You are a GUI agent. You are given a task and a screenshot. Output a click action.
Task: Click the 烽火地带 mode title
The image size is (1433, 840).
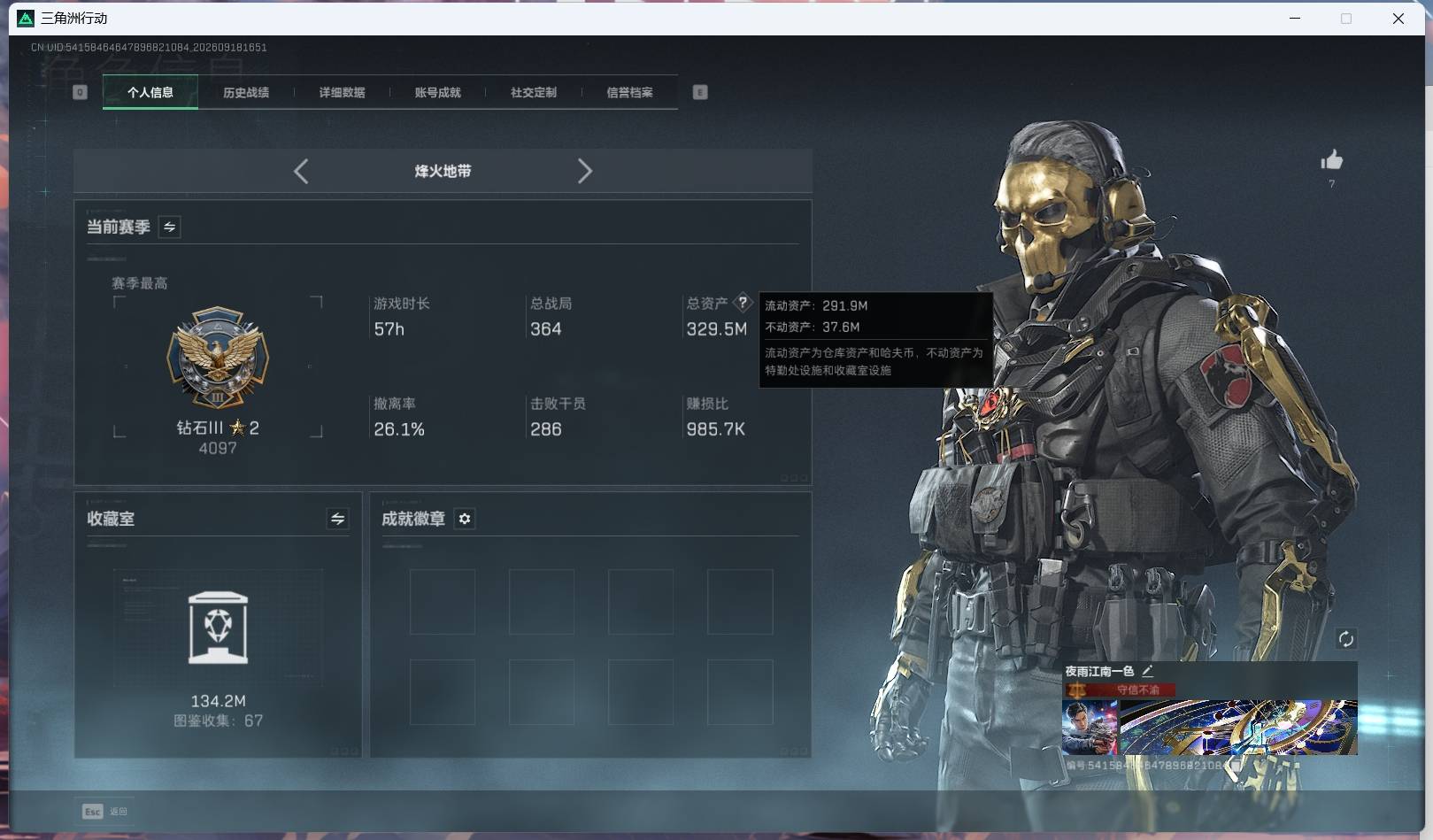(443, 171)
